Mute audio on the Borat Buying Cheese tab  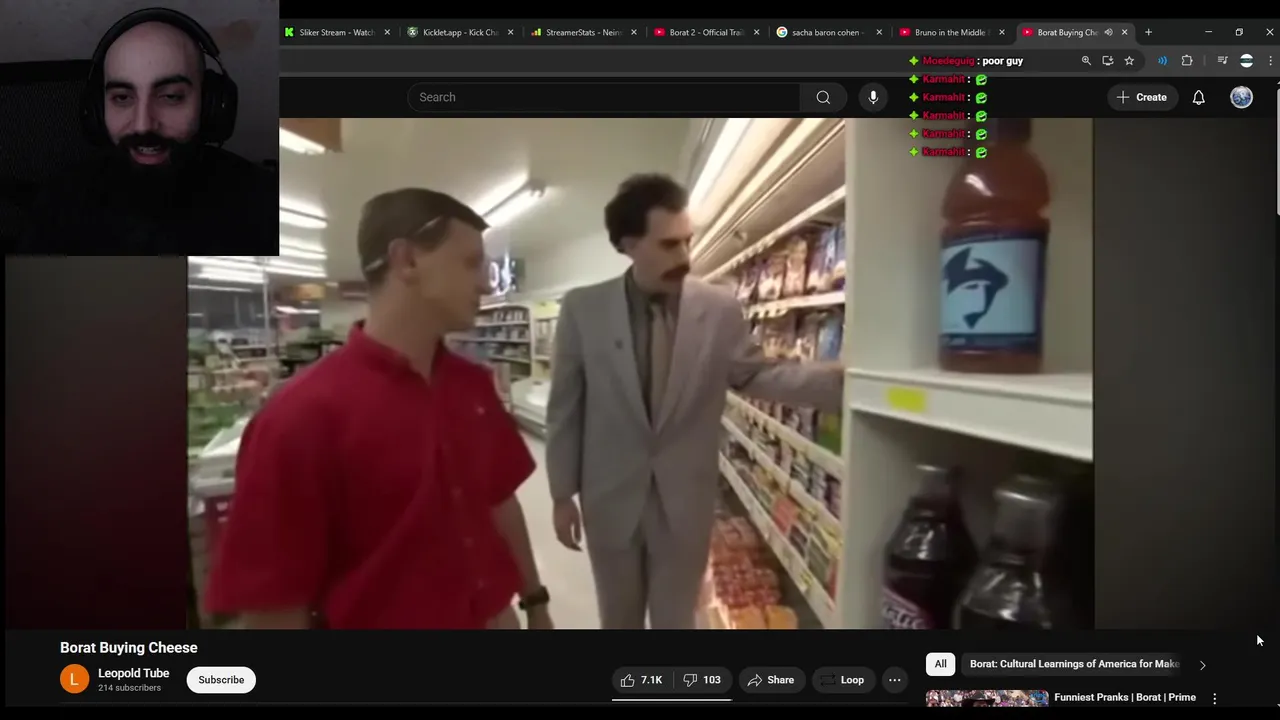1108,32
